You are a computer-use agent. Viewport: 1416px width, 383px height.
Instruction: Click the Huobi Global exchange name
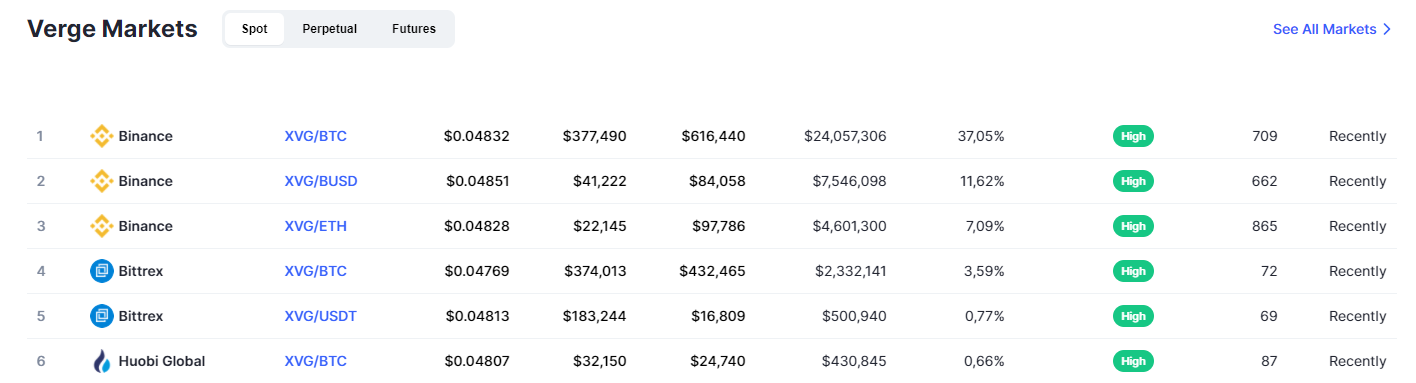coord(162,361)
